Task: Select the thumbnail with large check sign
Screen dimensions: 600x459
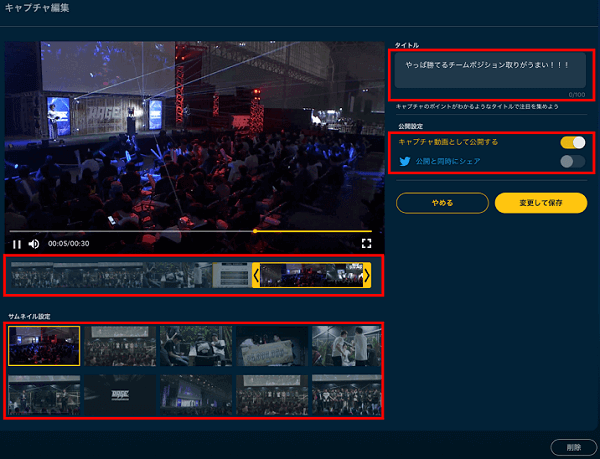Action: point(270,346)
